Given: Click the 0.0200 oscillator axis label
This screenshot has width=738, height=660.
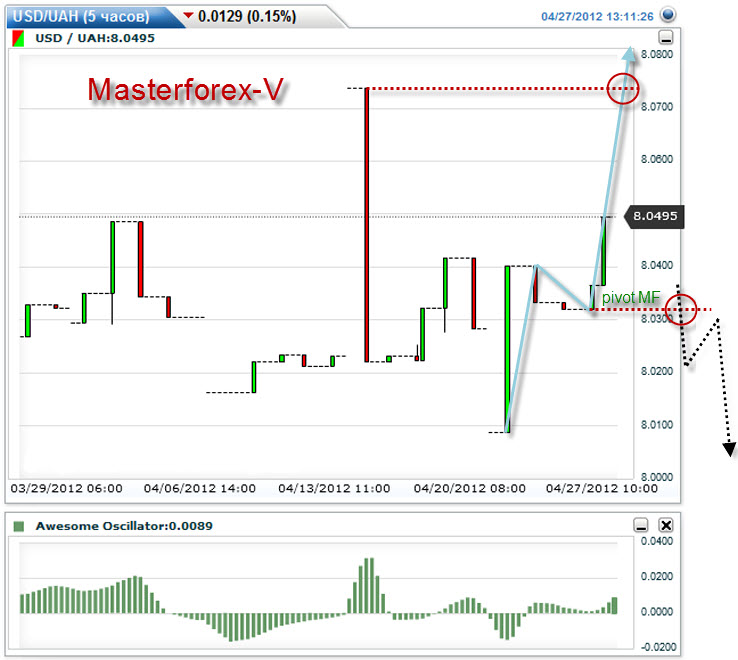Looking at the screenshot, I should 657,576.
